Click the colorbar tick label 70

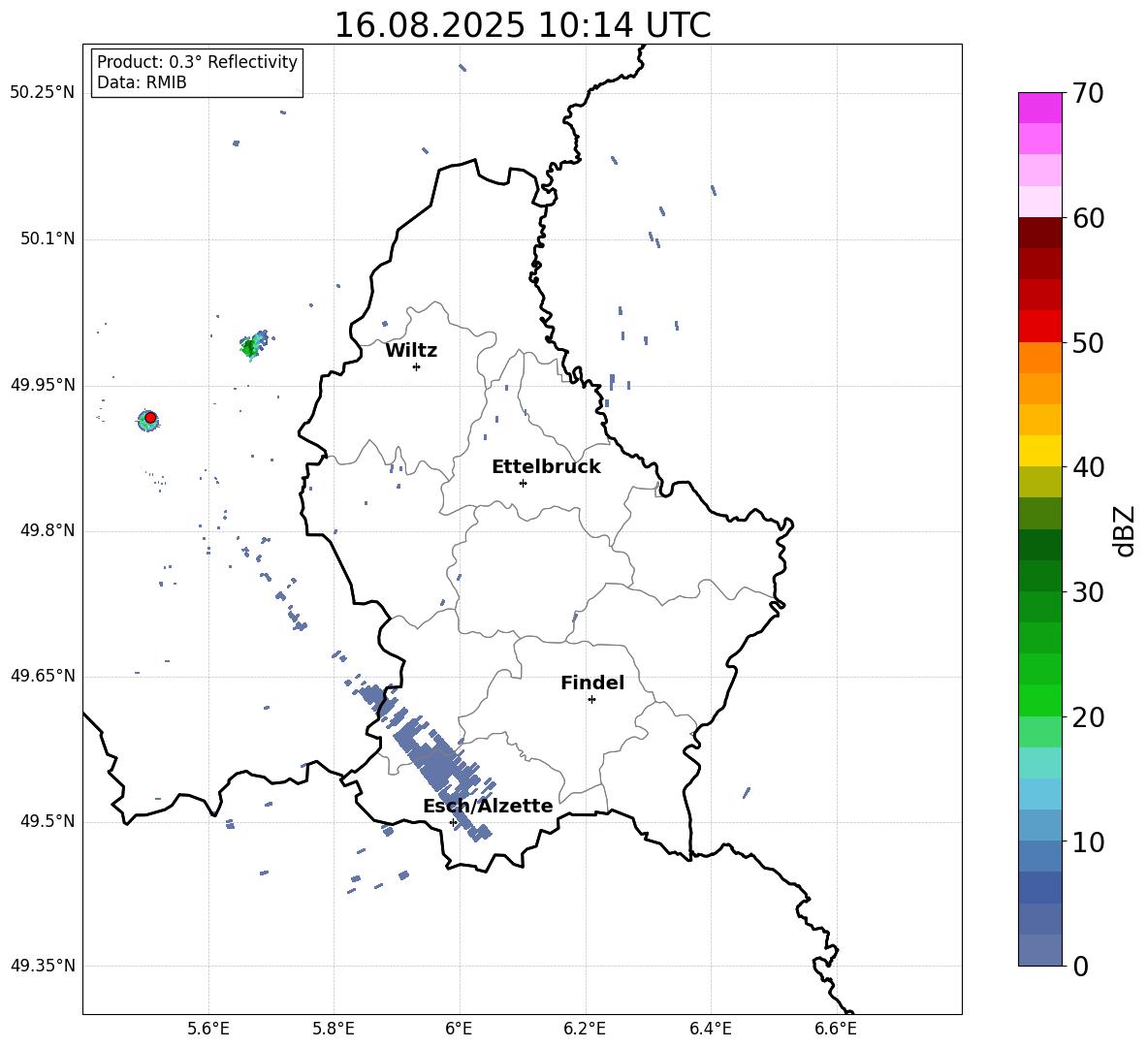tap(1088, 93)
